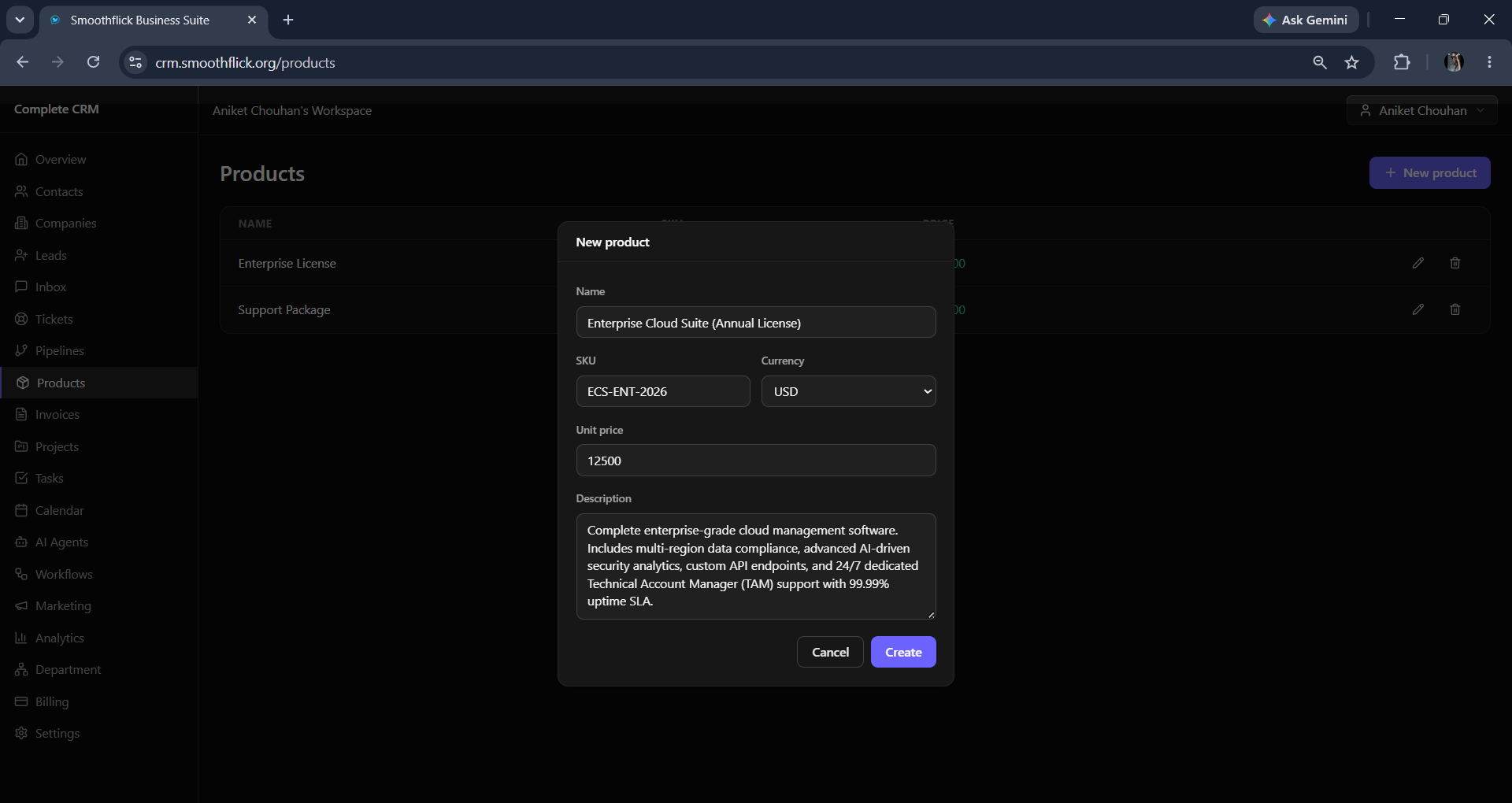Cancel the New product dialog
Viewport: 1512px width, 803px height.
(x=830, y=652)
